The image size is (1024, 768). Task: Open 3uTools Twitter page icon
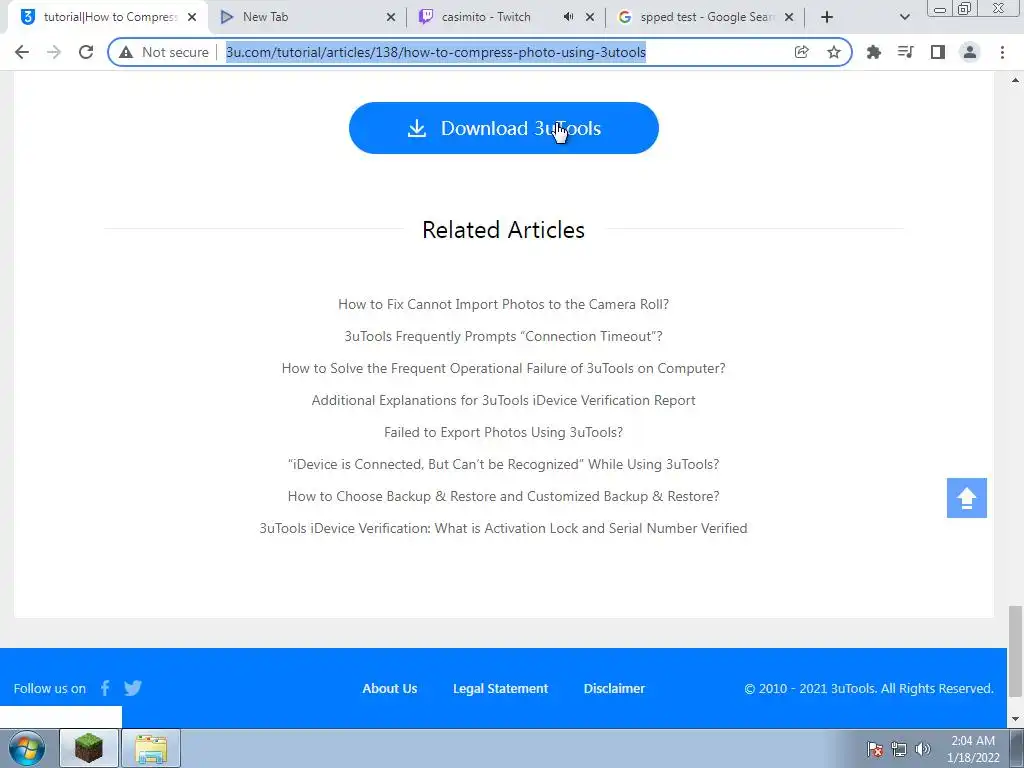point(133,688)
